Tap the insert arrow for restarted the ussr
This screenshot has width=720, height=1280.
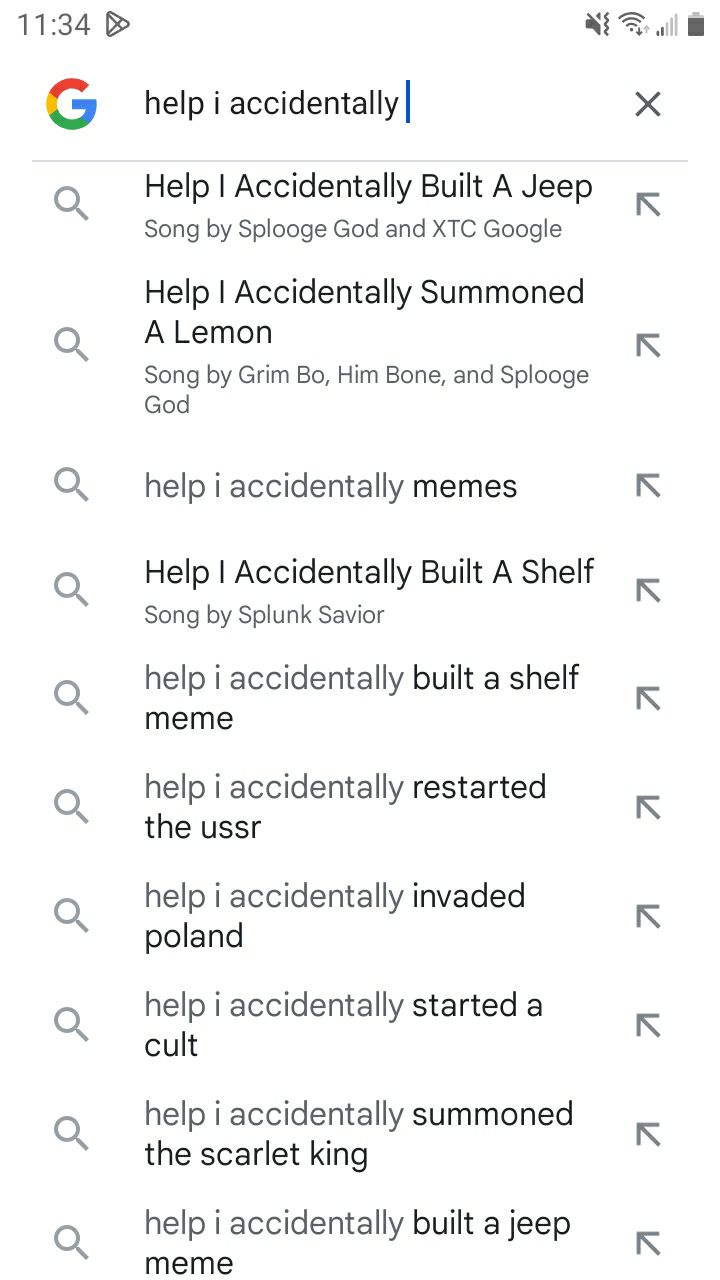click(x=649, y=806)
